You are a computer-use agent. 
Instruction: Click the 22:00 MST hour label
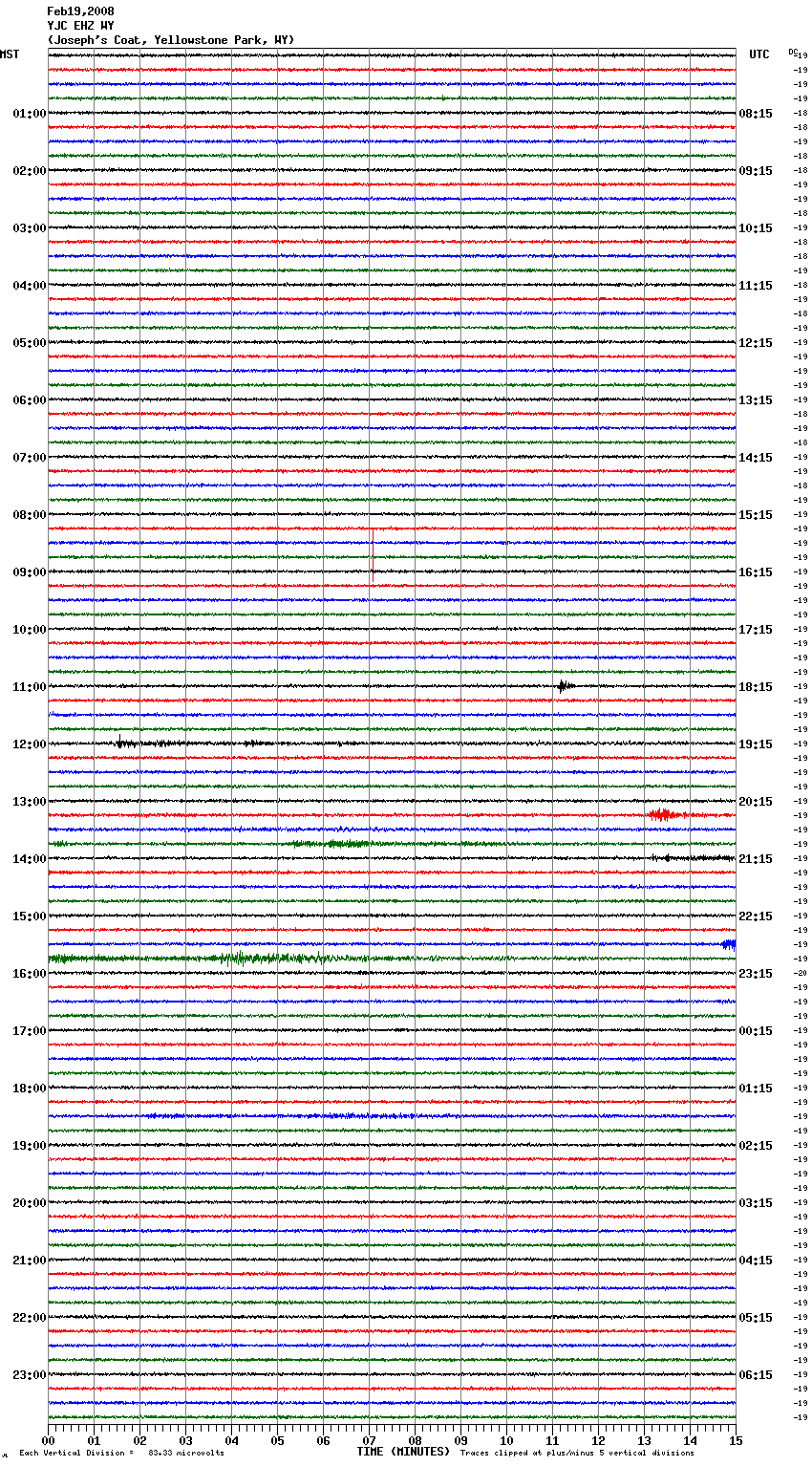tap(30, 1318)
